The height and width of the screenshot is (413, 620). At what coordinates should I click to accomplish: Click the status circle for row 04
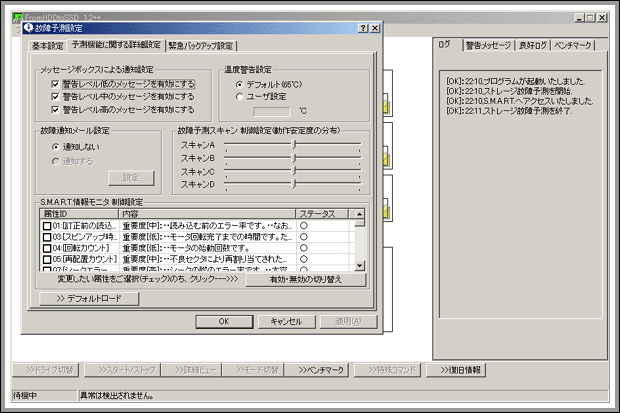tap(304, 248)
